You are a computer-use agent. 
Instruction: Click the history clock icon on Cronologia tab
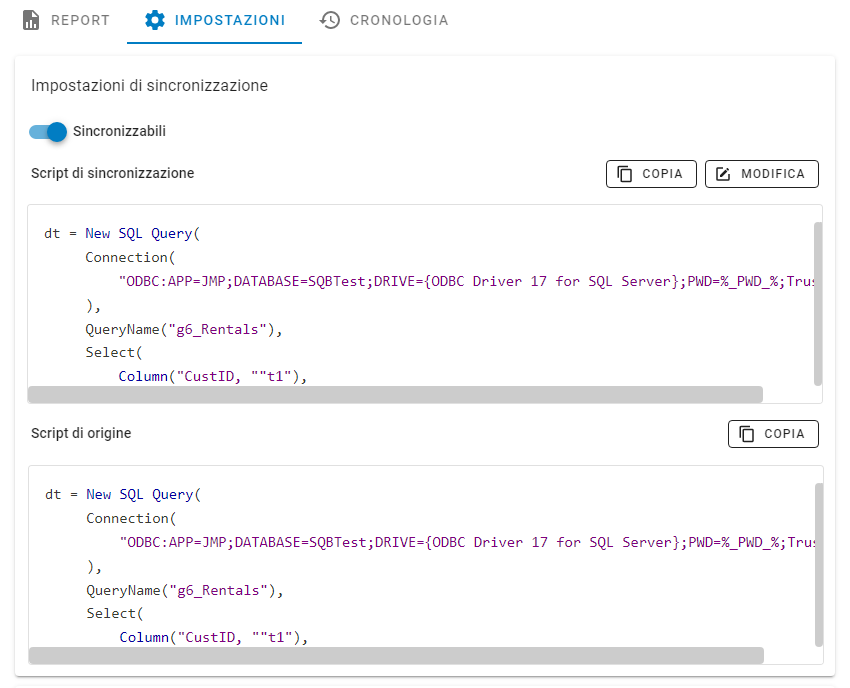(330, 20)
